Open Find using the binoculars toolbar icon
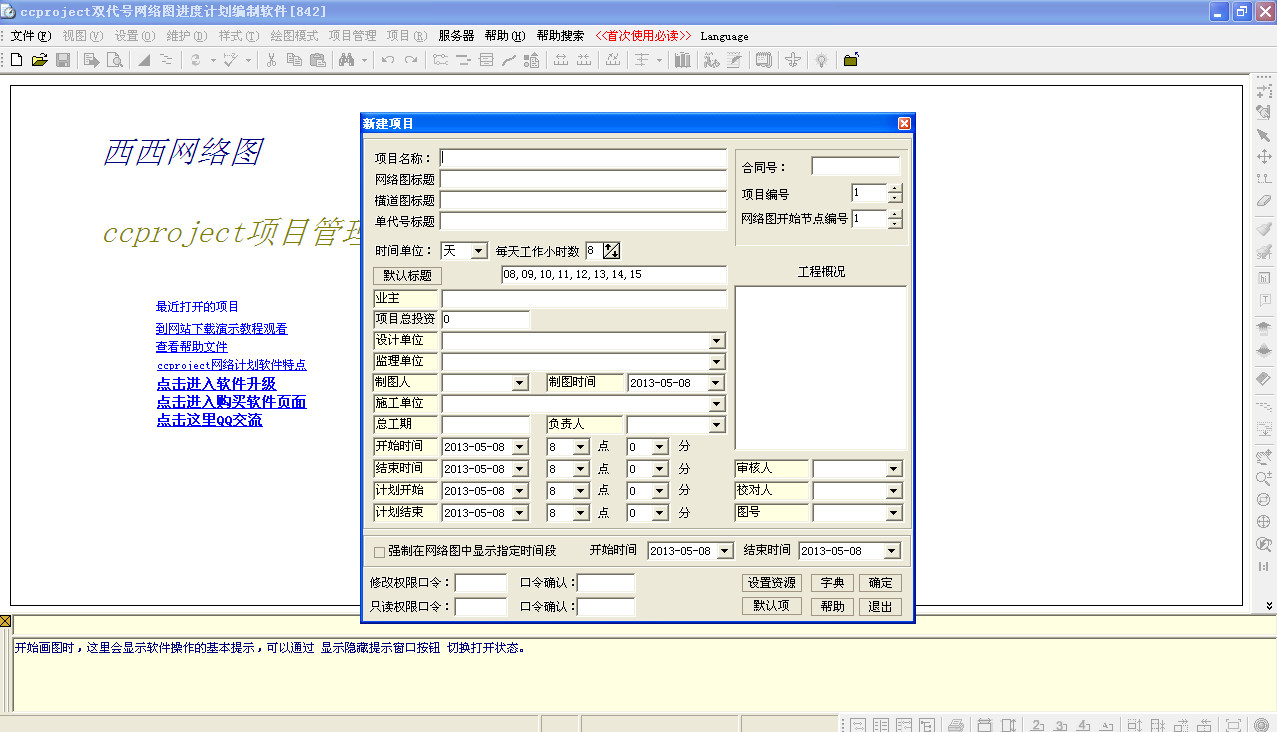Image resolution: width=1277 pixels, height=732 pixels. pos(346,60)
